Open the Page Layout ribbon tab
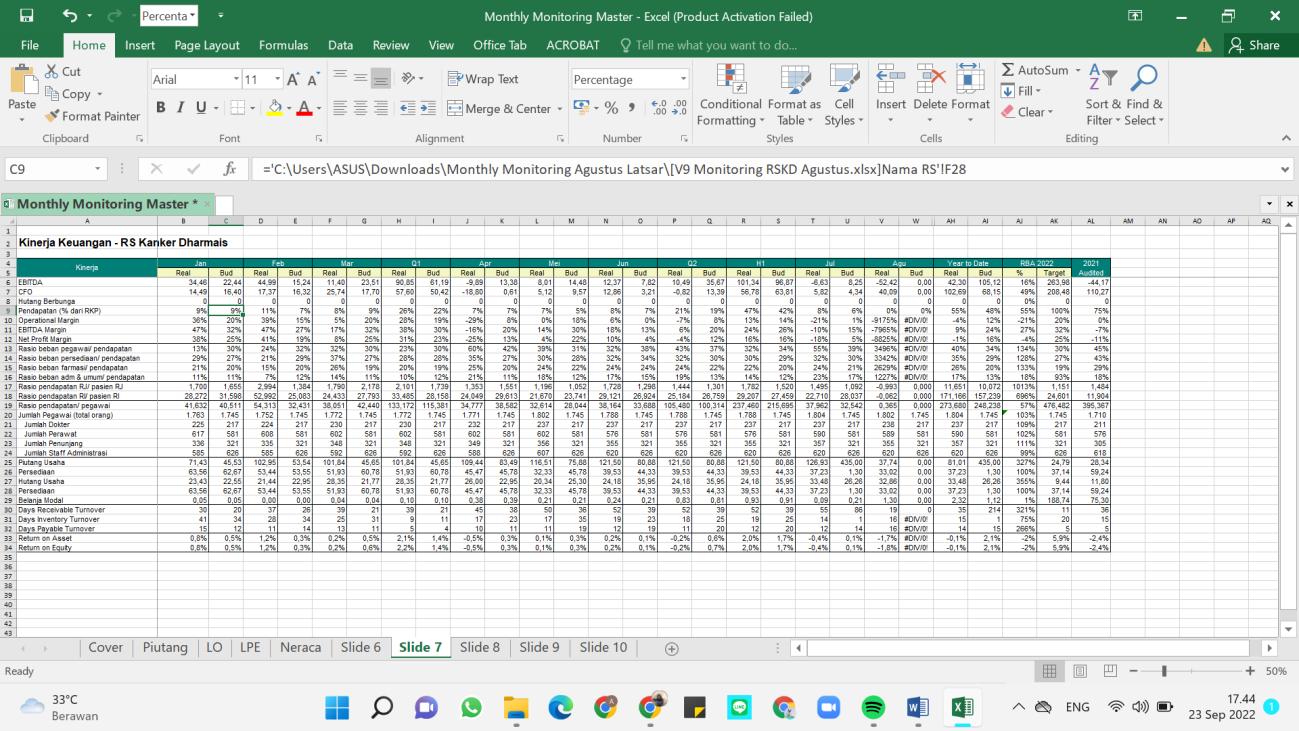Screen dimensions: 1299x731 207,45
